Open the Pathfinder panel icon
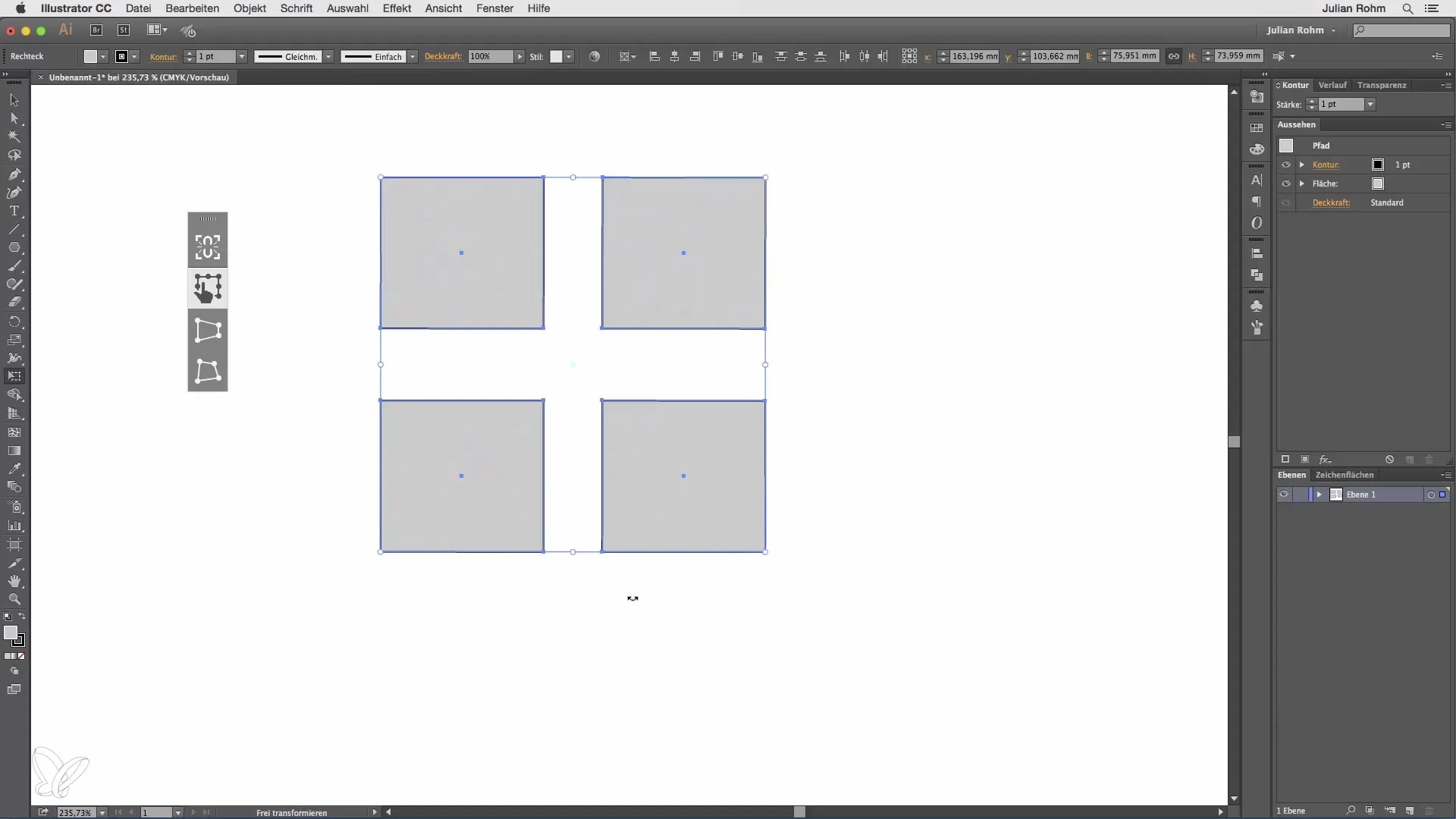 coord(1257,275)
